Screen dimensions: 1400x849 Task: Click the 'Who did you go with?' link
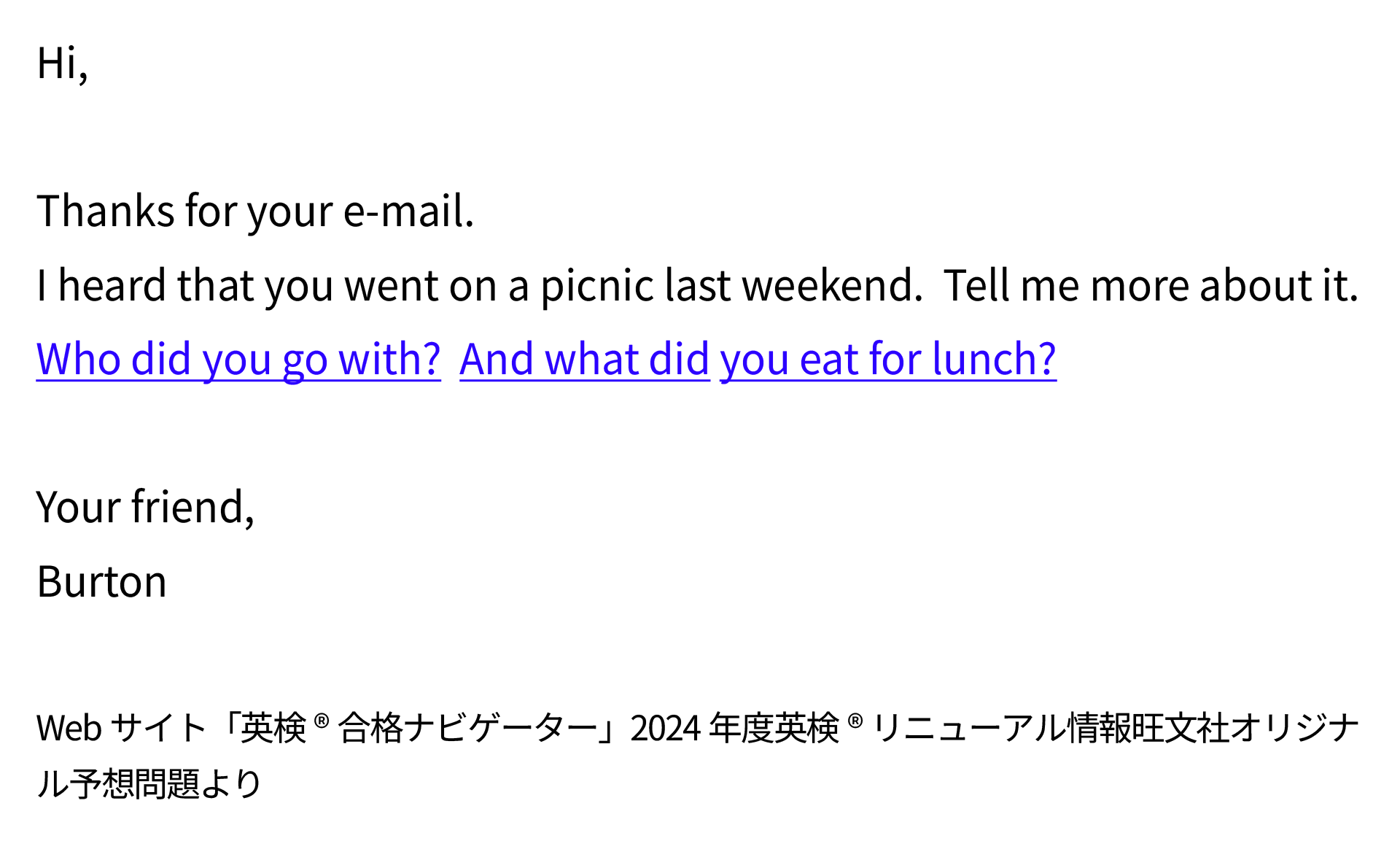(238, 359)
